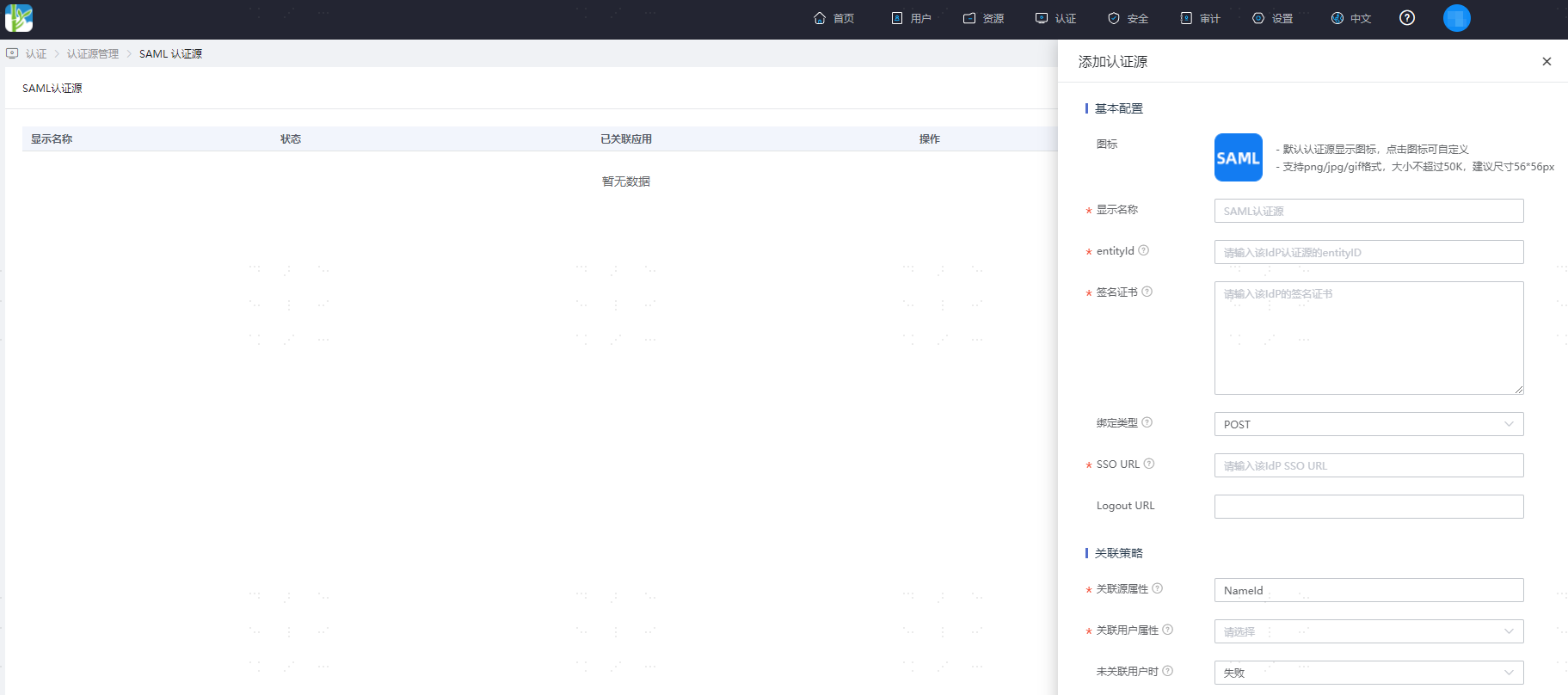Click the app logo icon
Image resolution: width=1568 pixels, height=695 pixels.
19,18
